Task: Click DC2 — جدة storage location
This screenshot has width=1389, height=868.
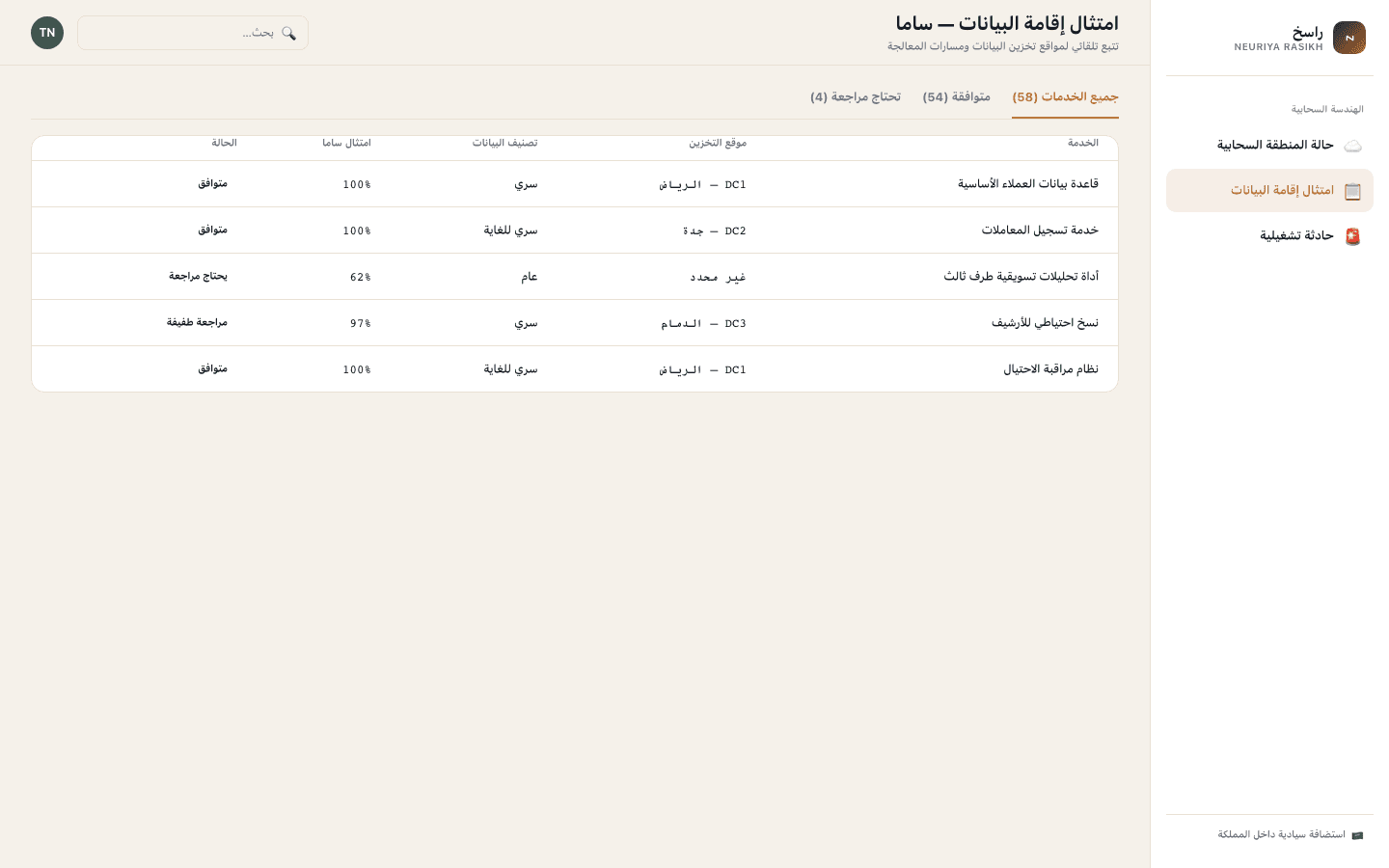Action: coord(715,231)
